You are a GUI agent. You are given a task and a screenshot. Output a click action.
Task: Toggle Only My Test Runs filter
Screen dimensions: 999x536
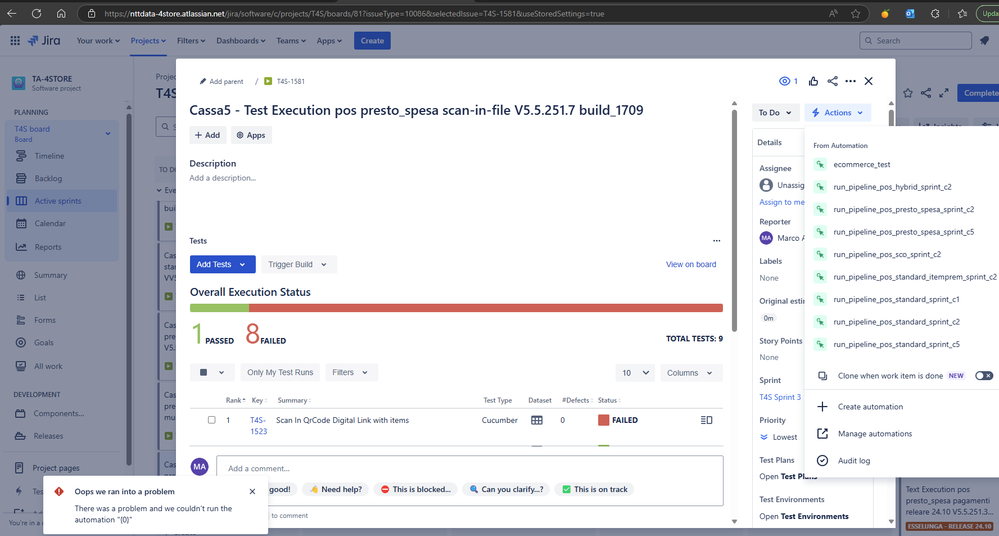280,372
